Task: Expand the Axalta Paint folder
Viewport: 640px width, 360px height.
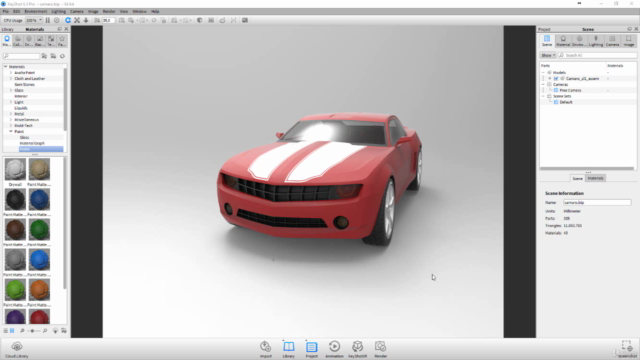Action: click(x=11, y=73)
